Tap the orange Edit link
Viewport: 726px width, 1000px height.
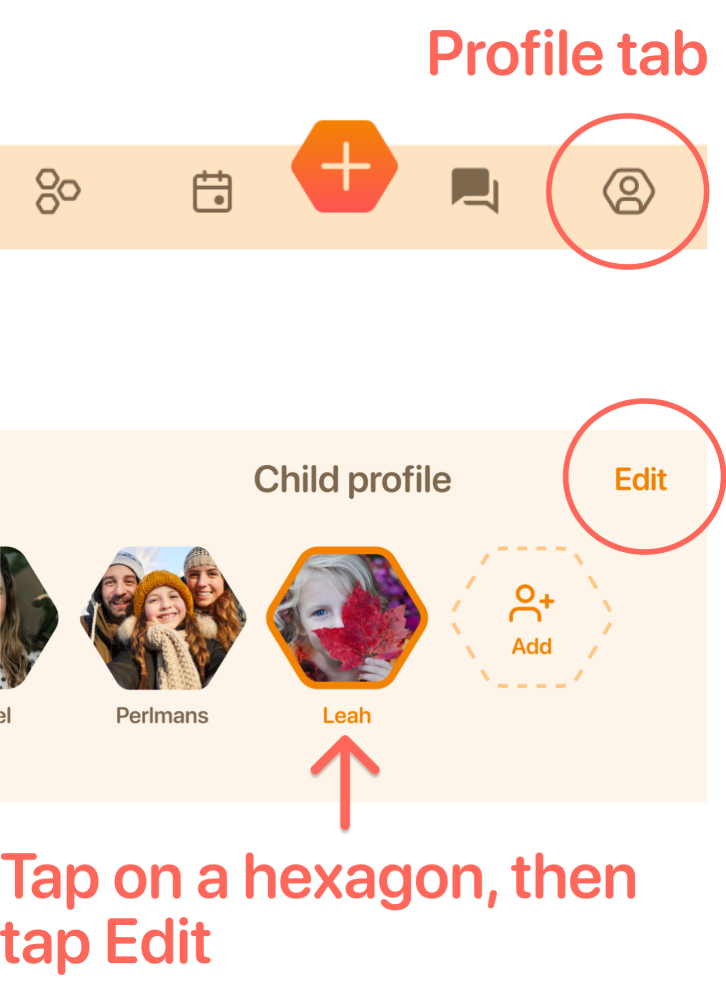(641, 480)
